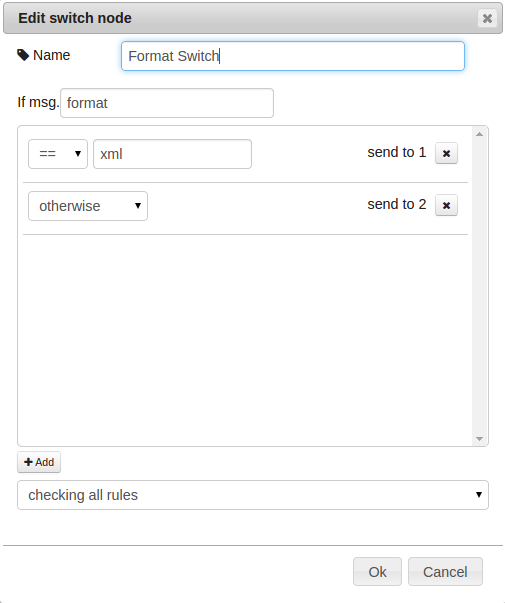505x603 pixels.
Task: Edit the xml rule value field
Action: click(172, 154)
